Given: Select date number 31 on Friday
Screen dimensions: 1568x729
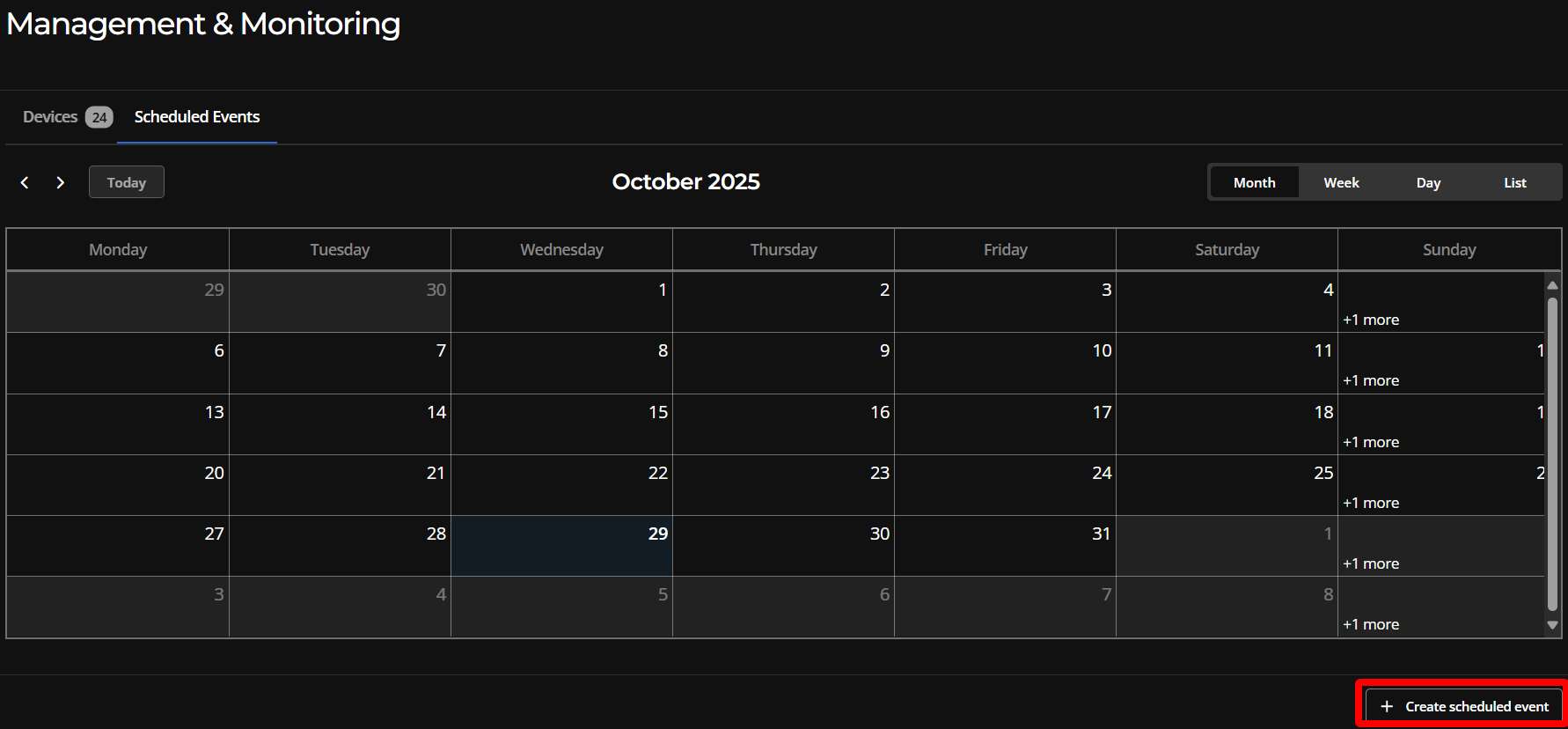Looking at the screenshot, I should tap(1101, 534).
